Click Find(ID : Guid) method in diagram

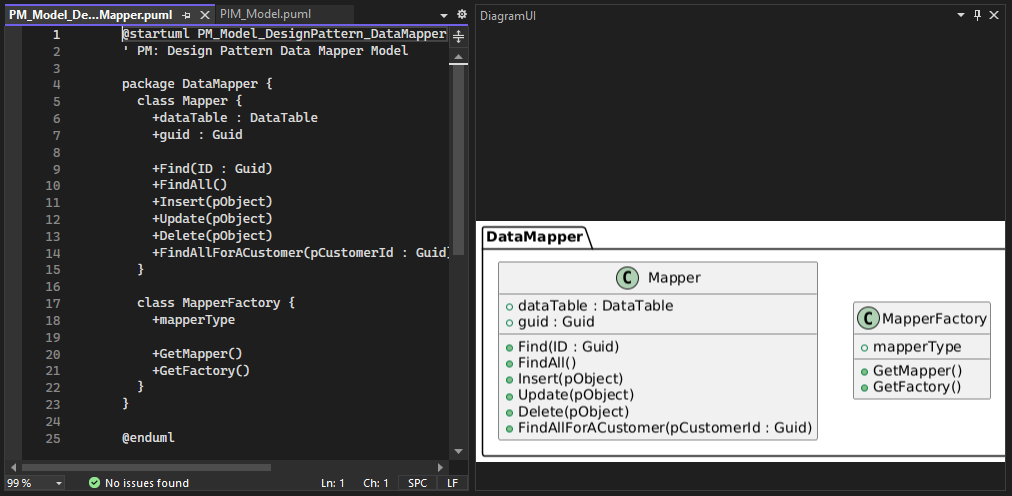point(569,347)
